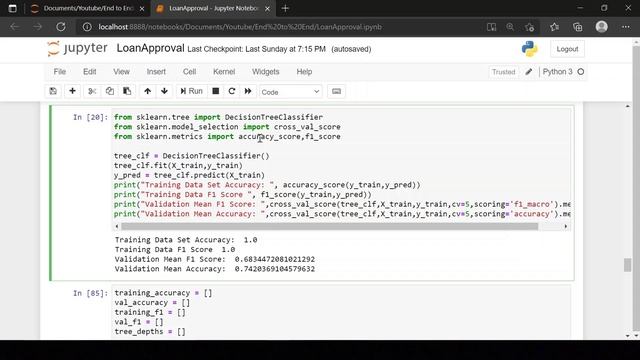Interrupt the kernel with the stop icon
The image size is (640, 360).
click(x=216, y=91)
